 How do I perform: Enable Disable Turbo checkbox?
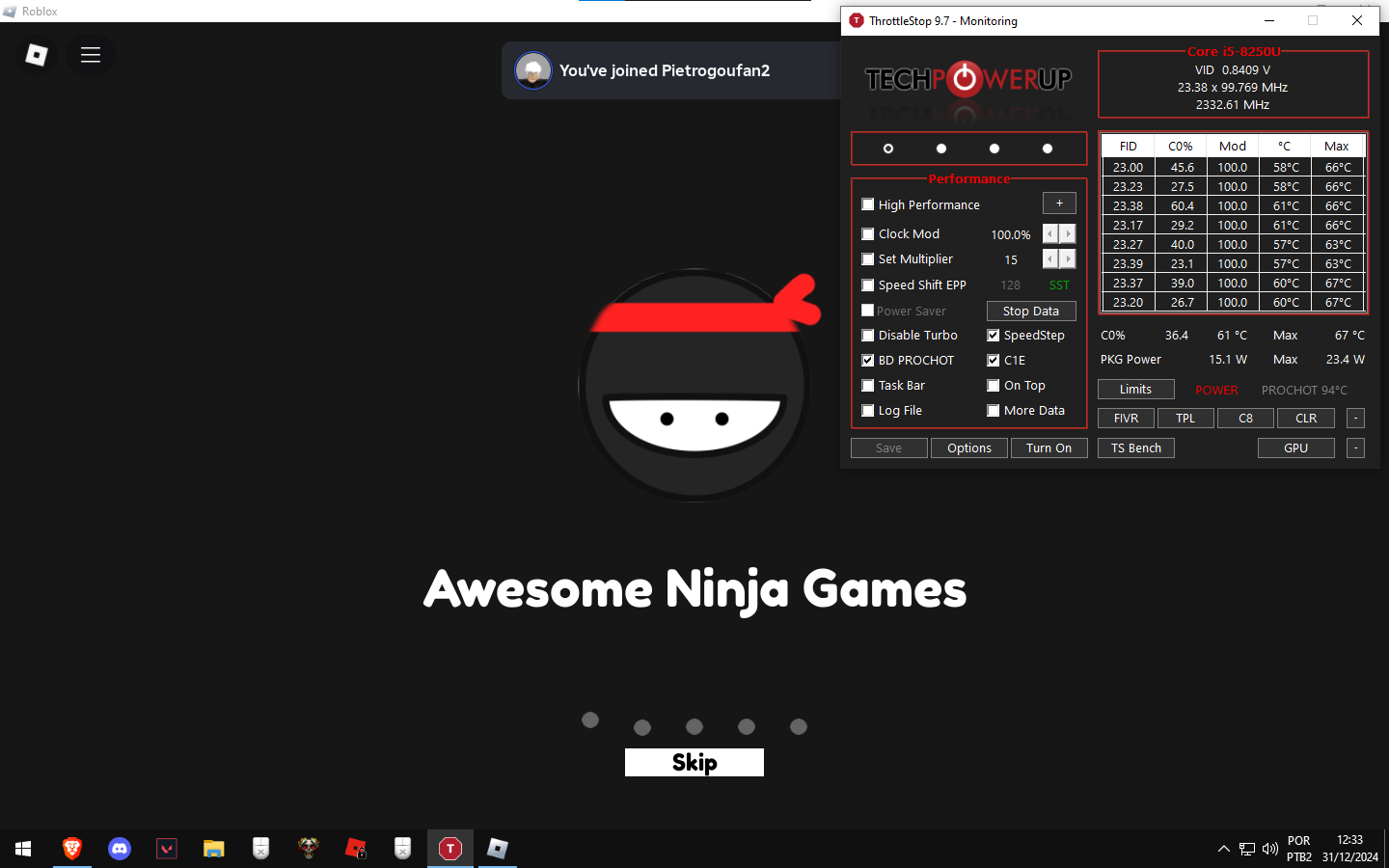[x=868, y=335]
